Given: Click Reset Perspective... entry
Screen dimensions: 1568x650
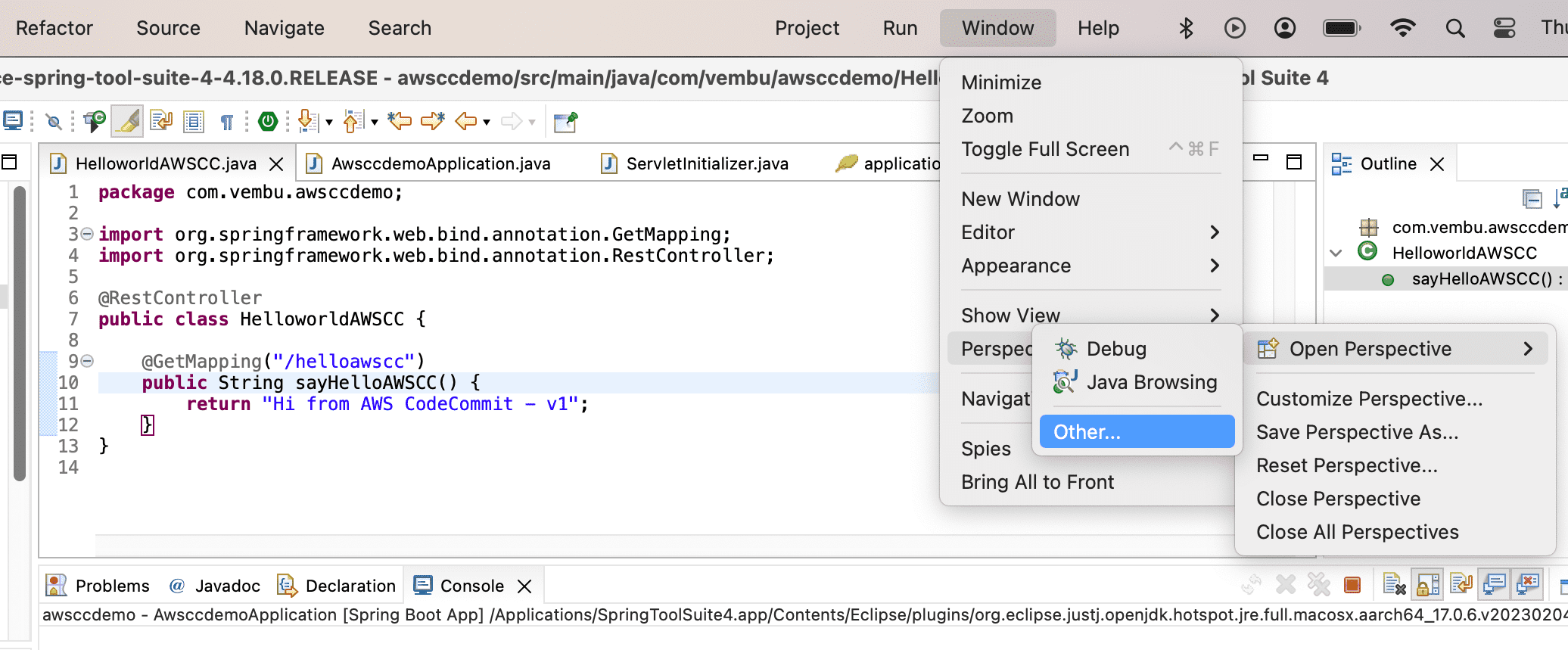Looking at the screenshot, I should (1346, 465).
